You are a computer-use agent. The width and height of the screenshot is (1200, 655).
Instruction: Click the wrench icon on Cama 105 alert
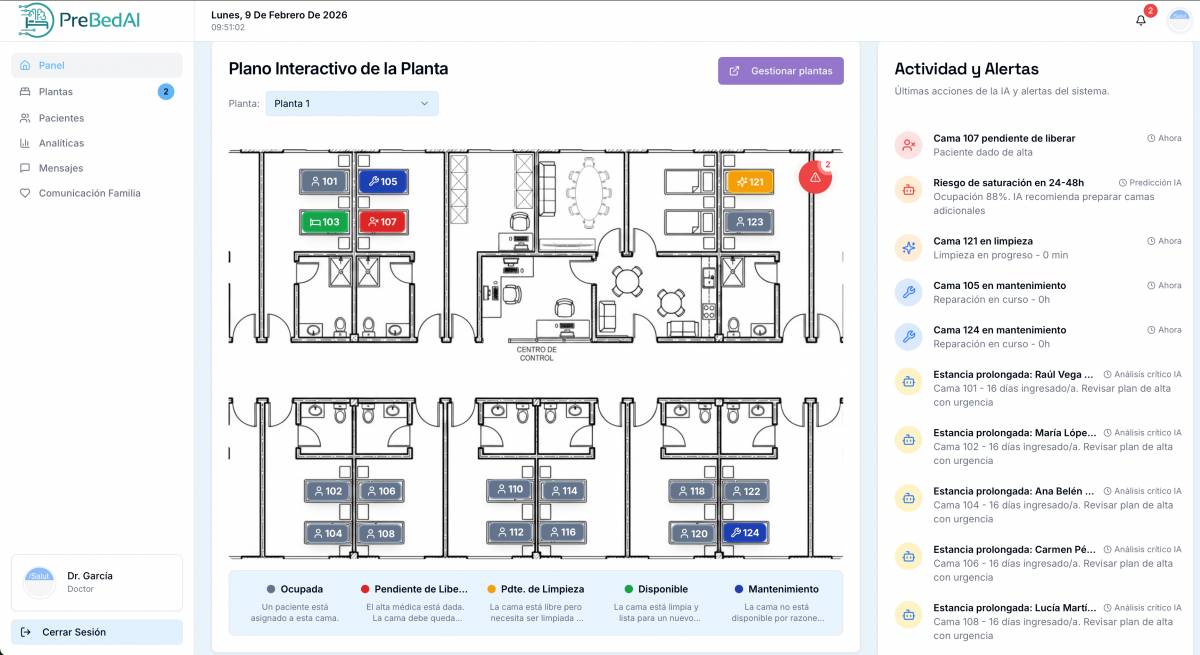coord(908,292)
